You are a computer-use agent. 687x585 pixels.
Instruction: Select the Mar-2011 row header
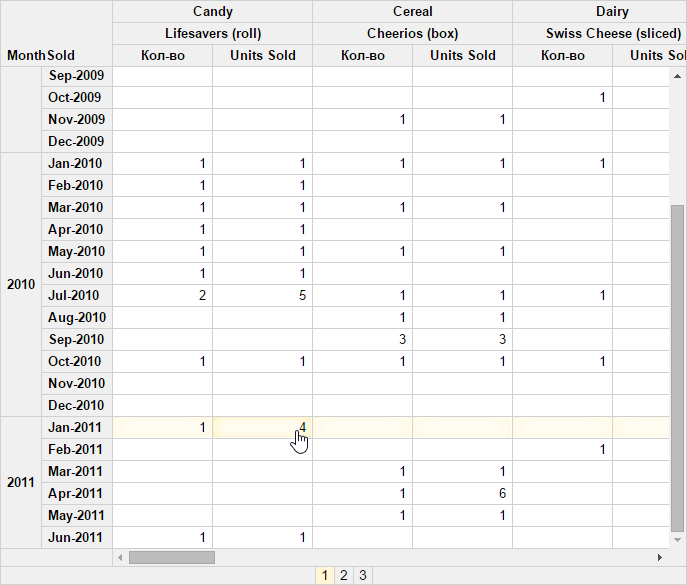(x=77, y=472)
